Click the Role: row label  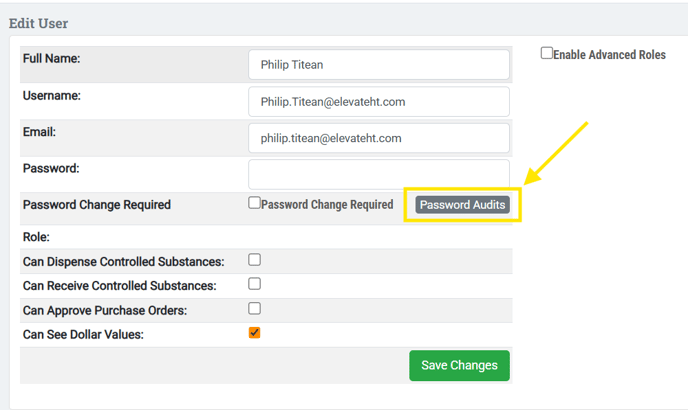tap(36, 238)
